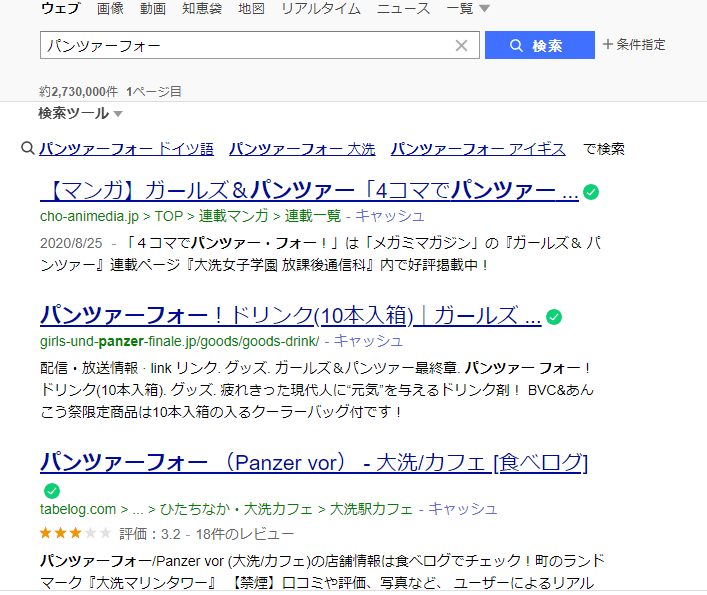
Task: Switch to the 動画 tab
Action: tap(153, 8)
